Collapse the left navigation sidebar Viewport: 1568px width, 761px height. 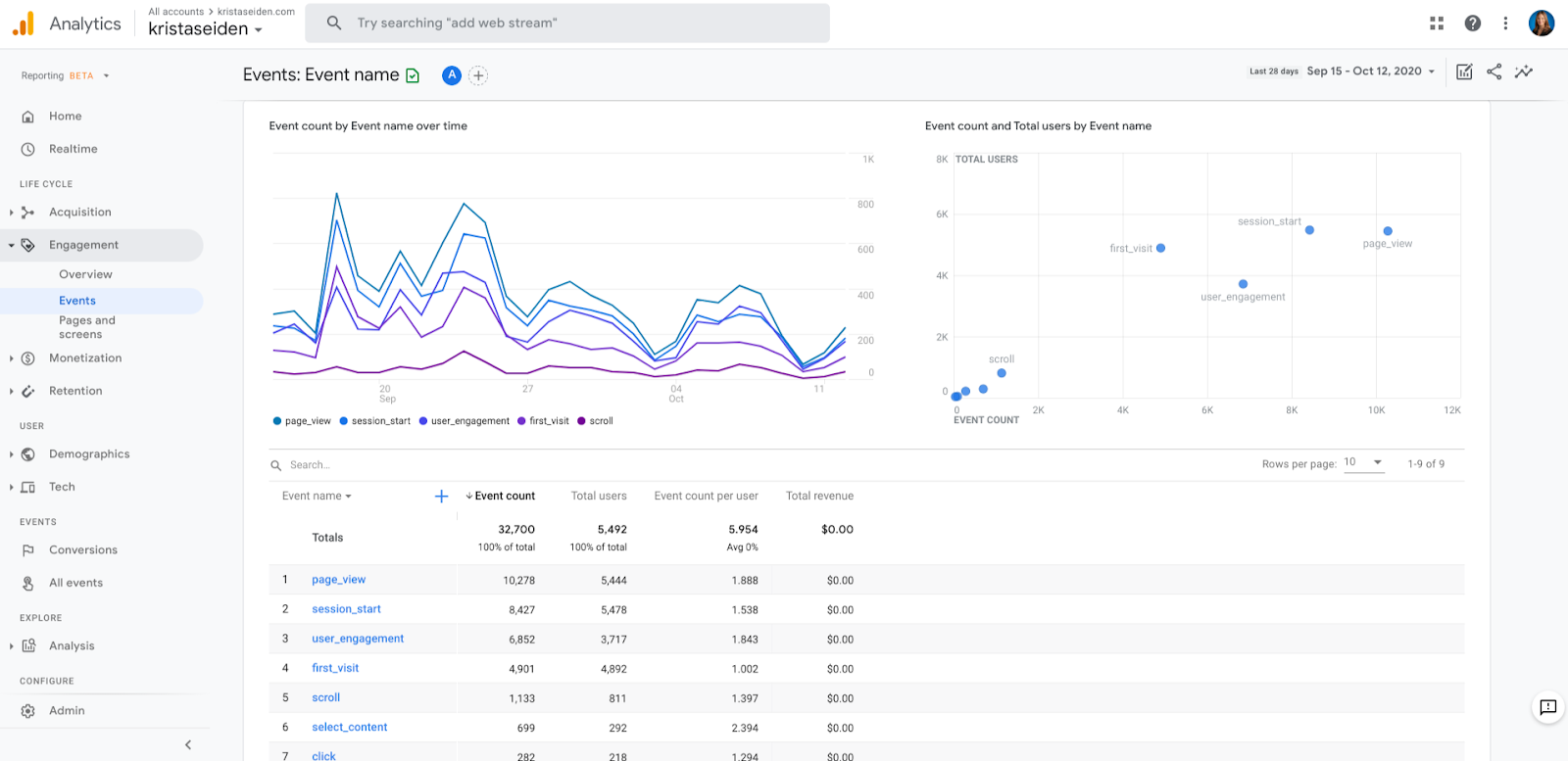188,744
